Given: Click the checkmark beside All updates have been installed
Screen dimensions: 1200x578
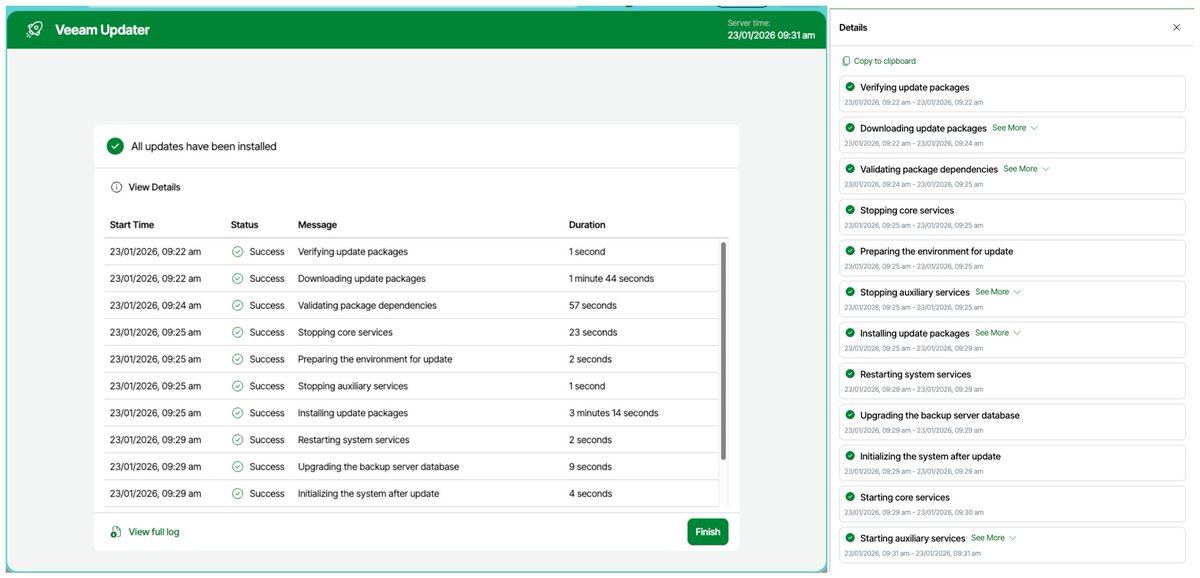Looking at the screenshot, I should tap(115, 145).
